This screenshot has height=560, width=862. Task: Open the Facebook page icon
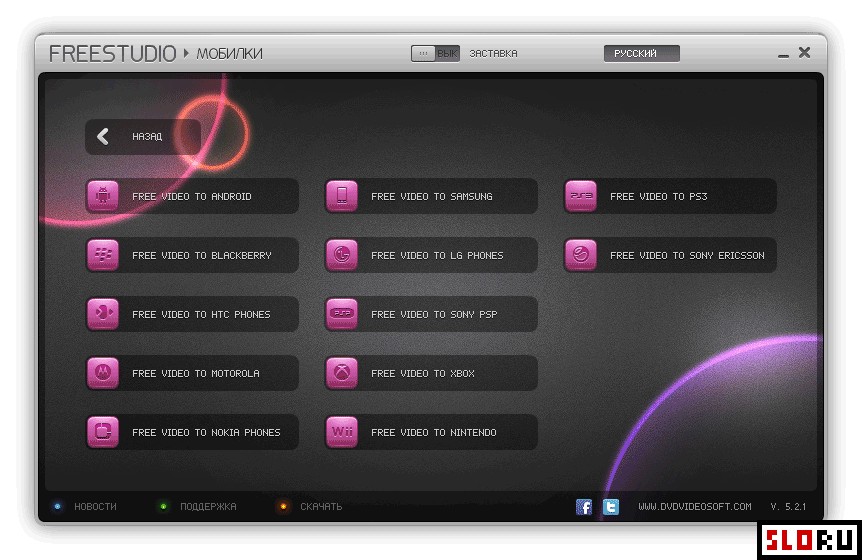584,507
